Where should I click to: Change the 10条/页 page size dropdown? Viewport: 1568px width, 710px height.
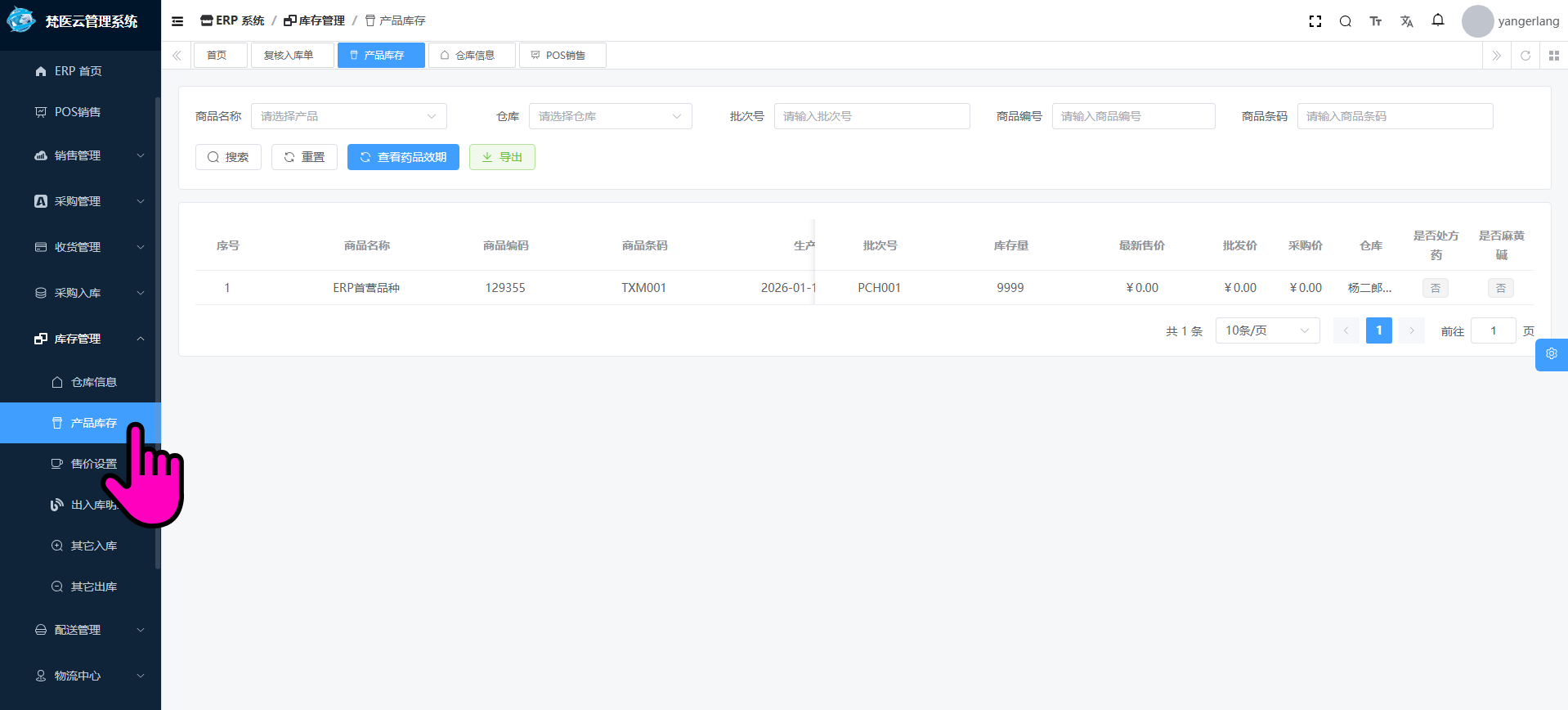click(1266, 330)
